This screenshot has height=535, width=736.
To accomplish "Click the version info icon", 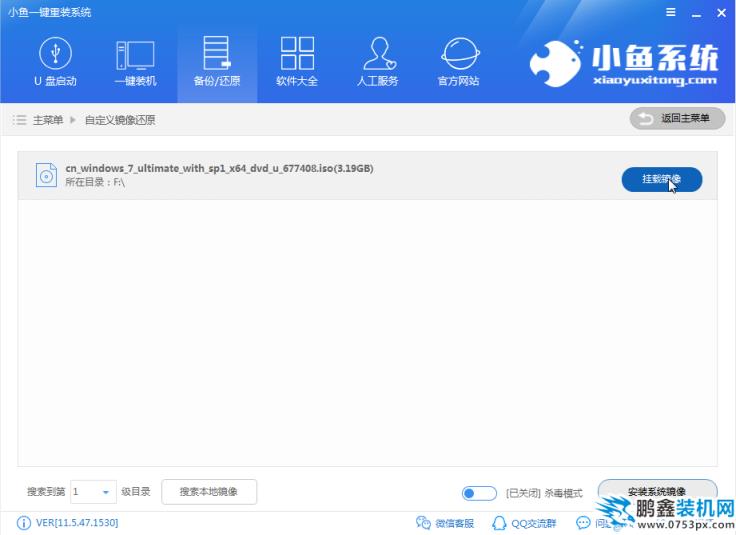I will tap(23, 523).
